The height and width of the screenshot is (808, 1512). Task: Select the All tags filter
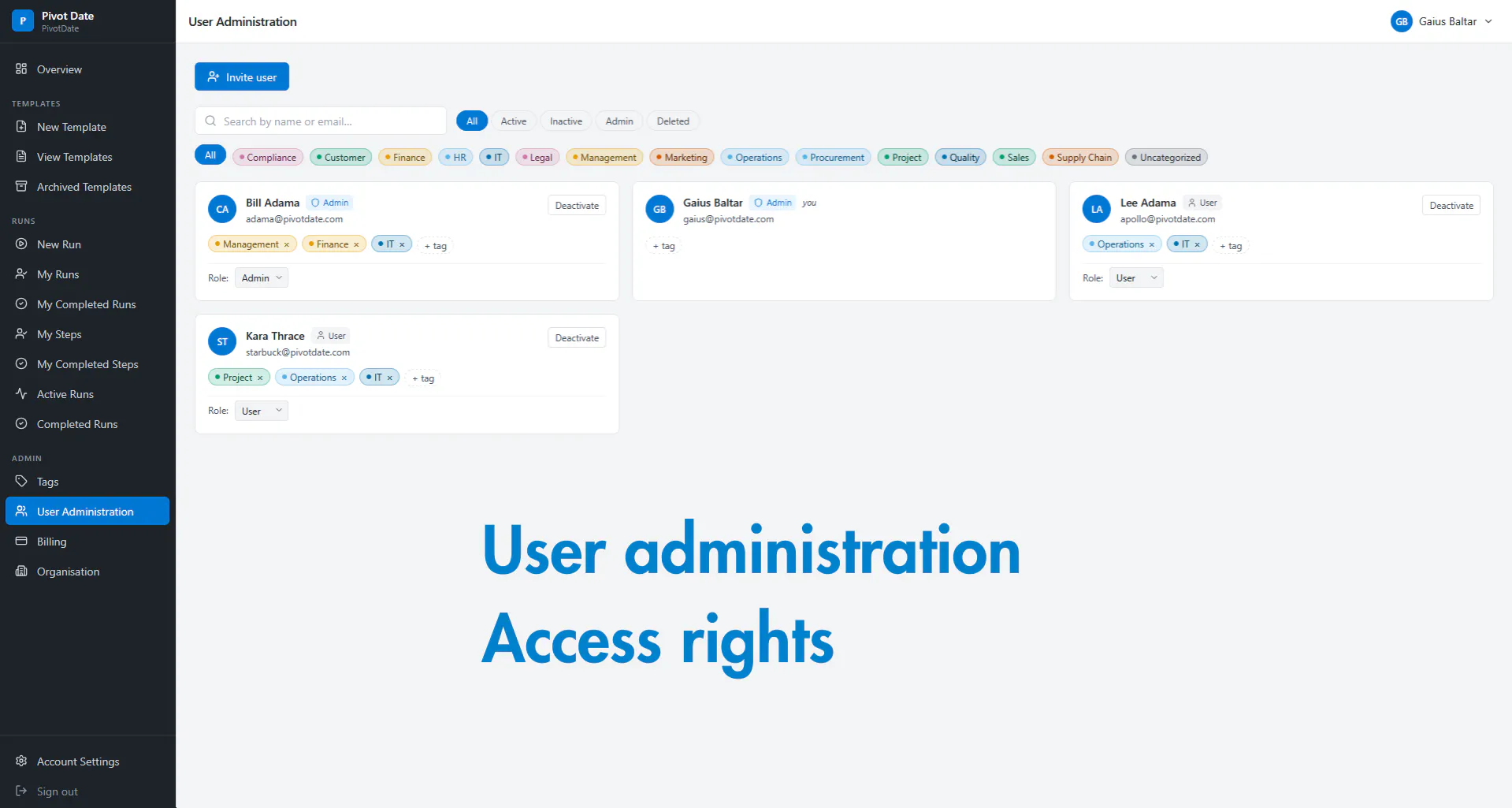point(210,155)
